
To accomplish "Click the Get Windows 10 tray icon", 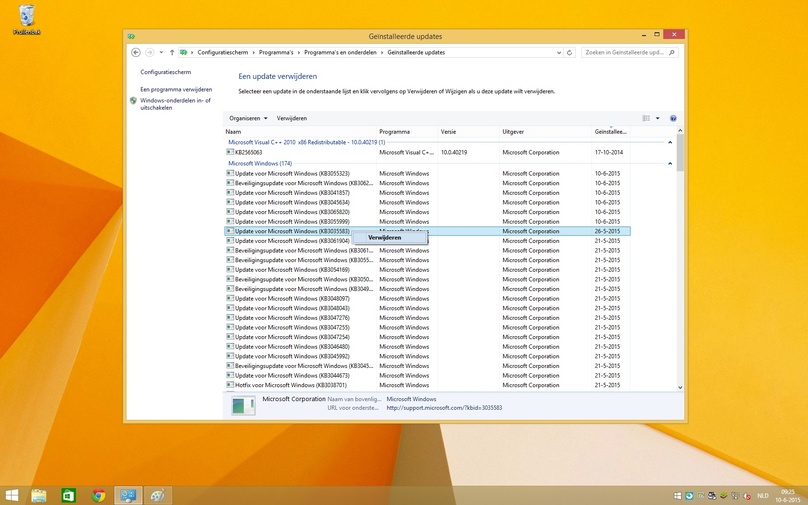I will [x=677, y=496].
